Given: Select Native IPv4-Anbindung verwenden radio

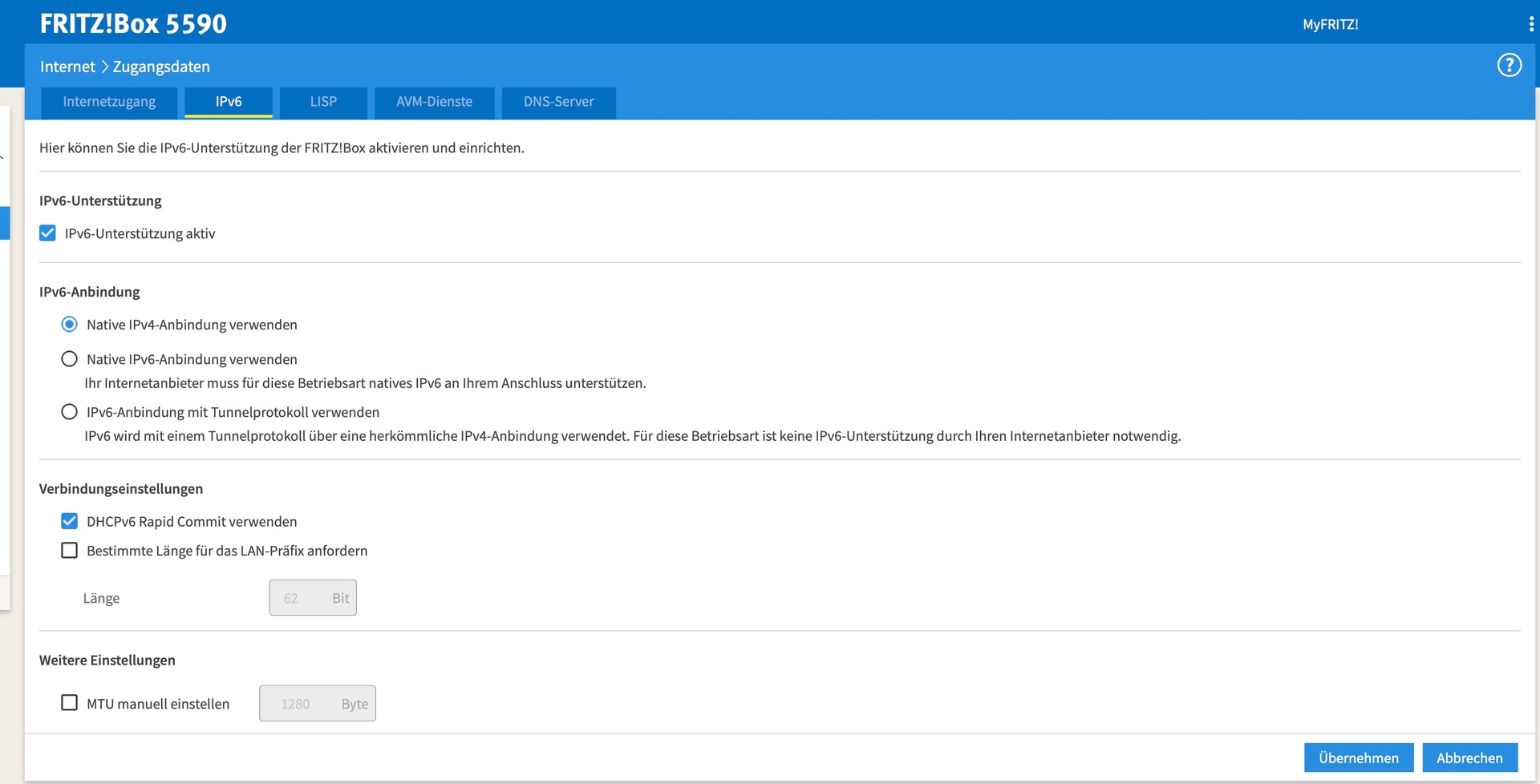Looking at the screenshot, I should 70,325.
